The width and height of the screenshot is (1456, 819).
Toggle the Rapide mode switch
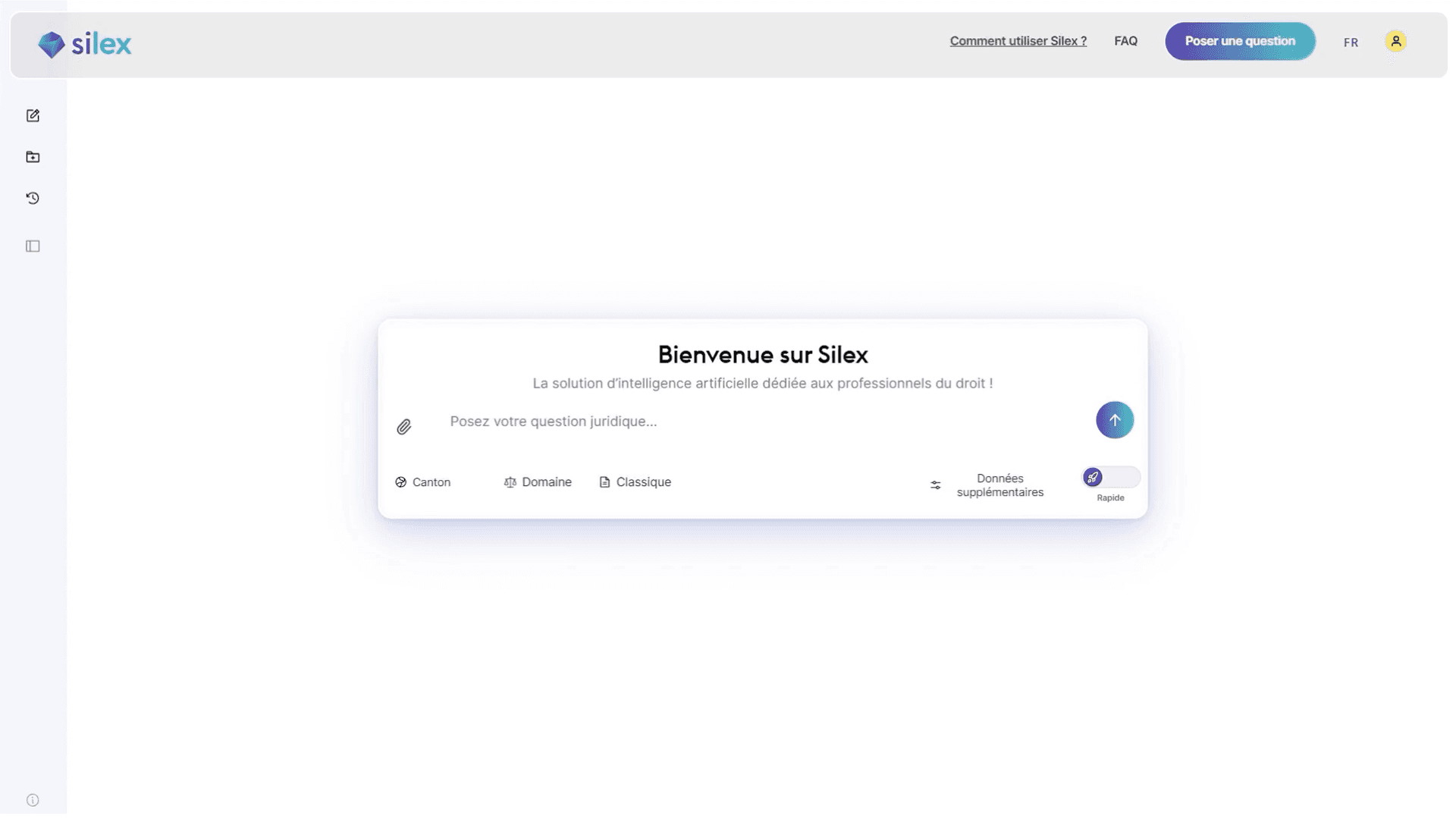[x=1110, y=478]
